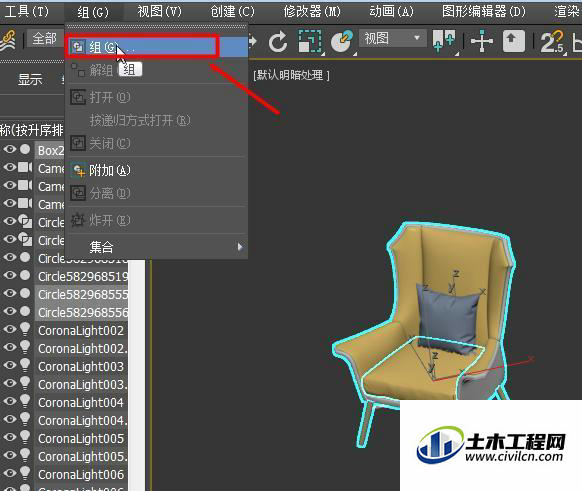
Task: Open the 视图(V) menu
Action: point(159,12)
